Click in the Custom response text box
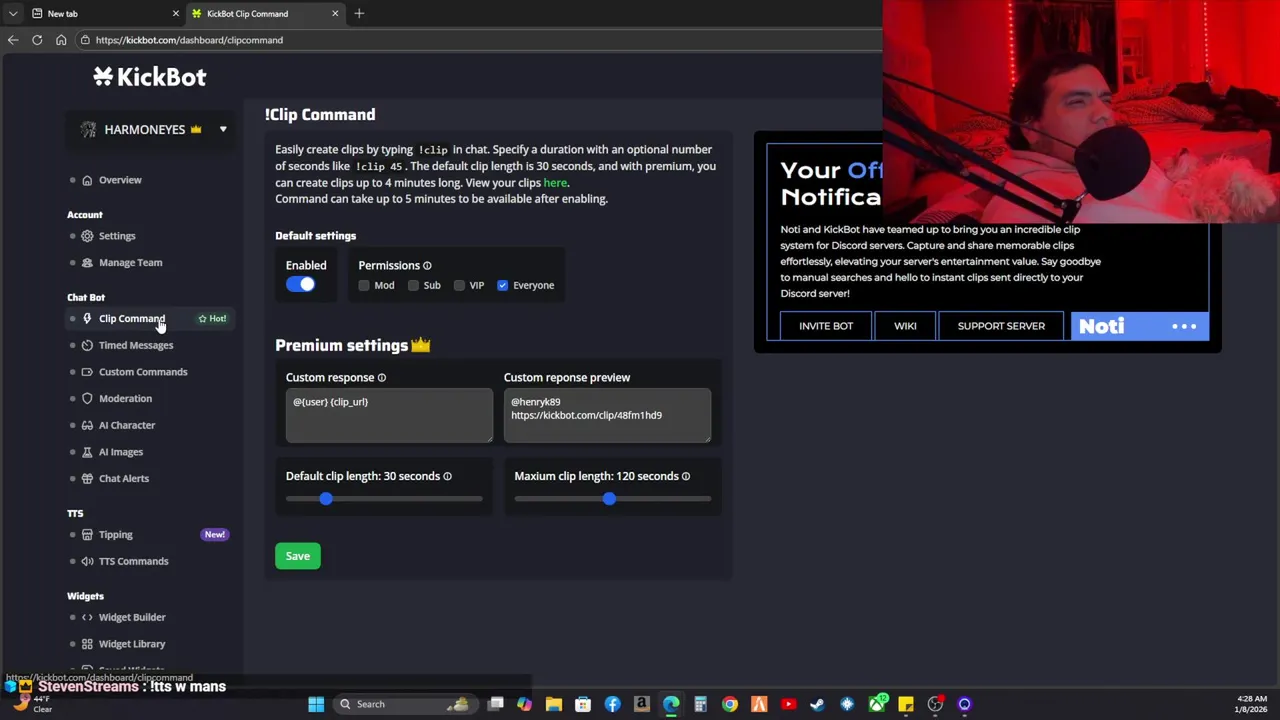The image size is (1280, 720). click(389, 415)
